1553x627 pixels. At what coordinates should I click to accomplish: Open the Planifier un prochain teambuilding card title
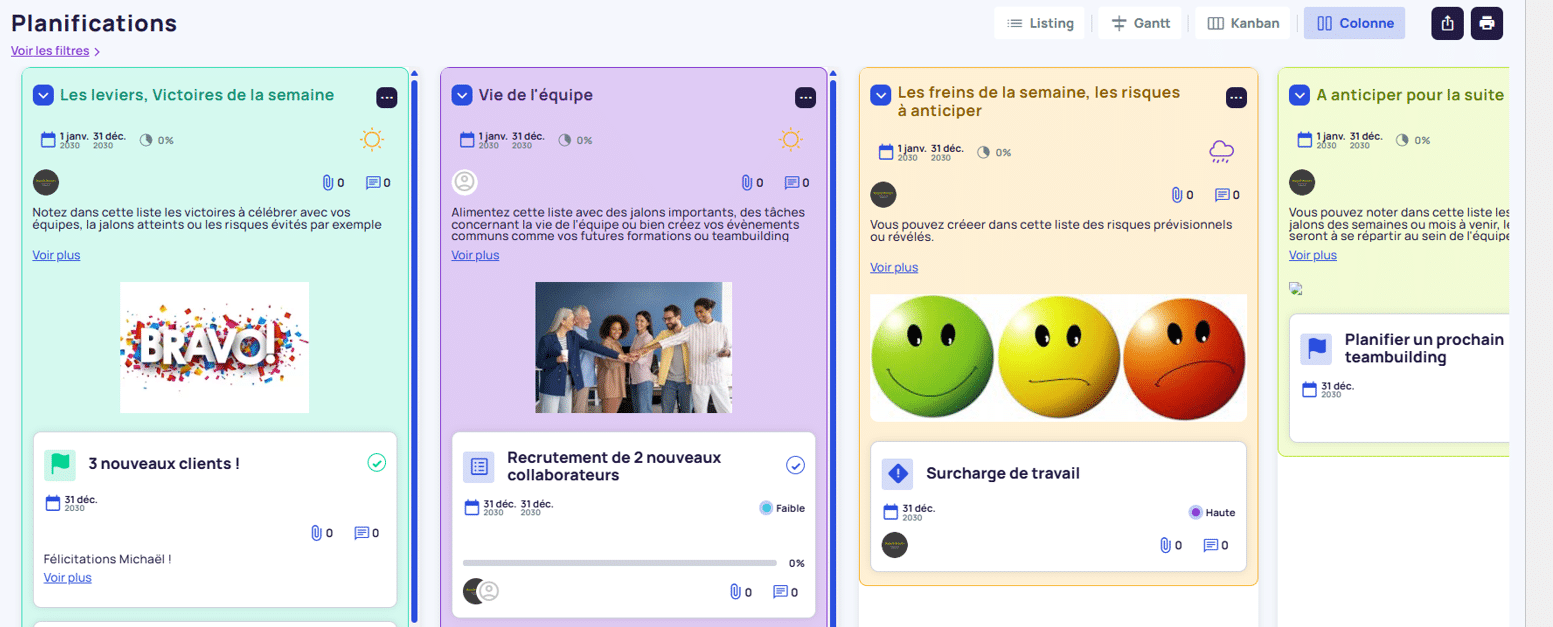click(1424, 348)
